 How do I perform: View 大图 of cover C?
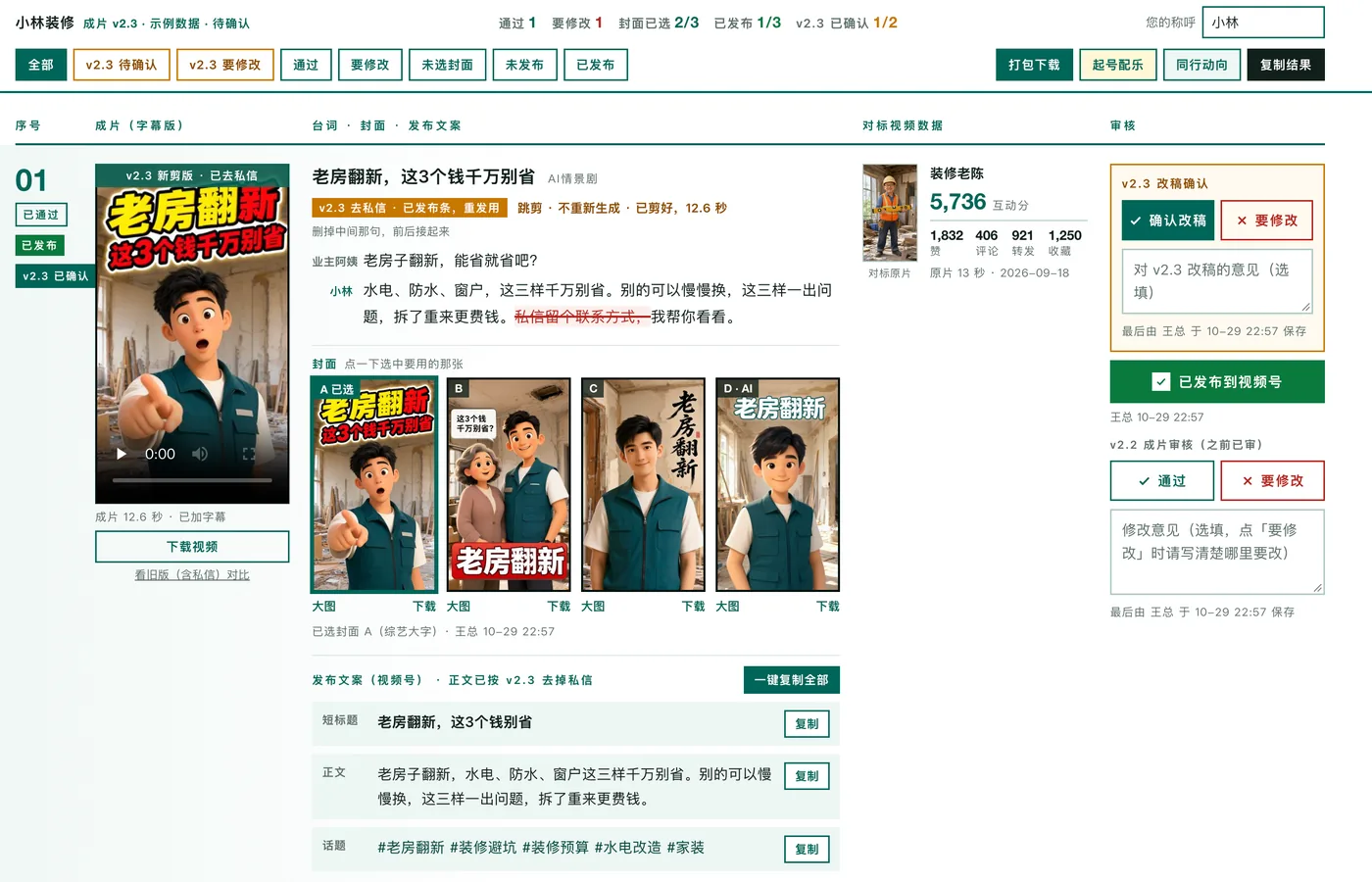593,607
